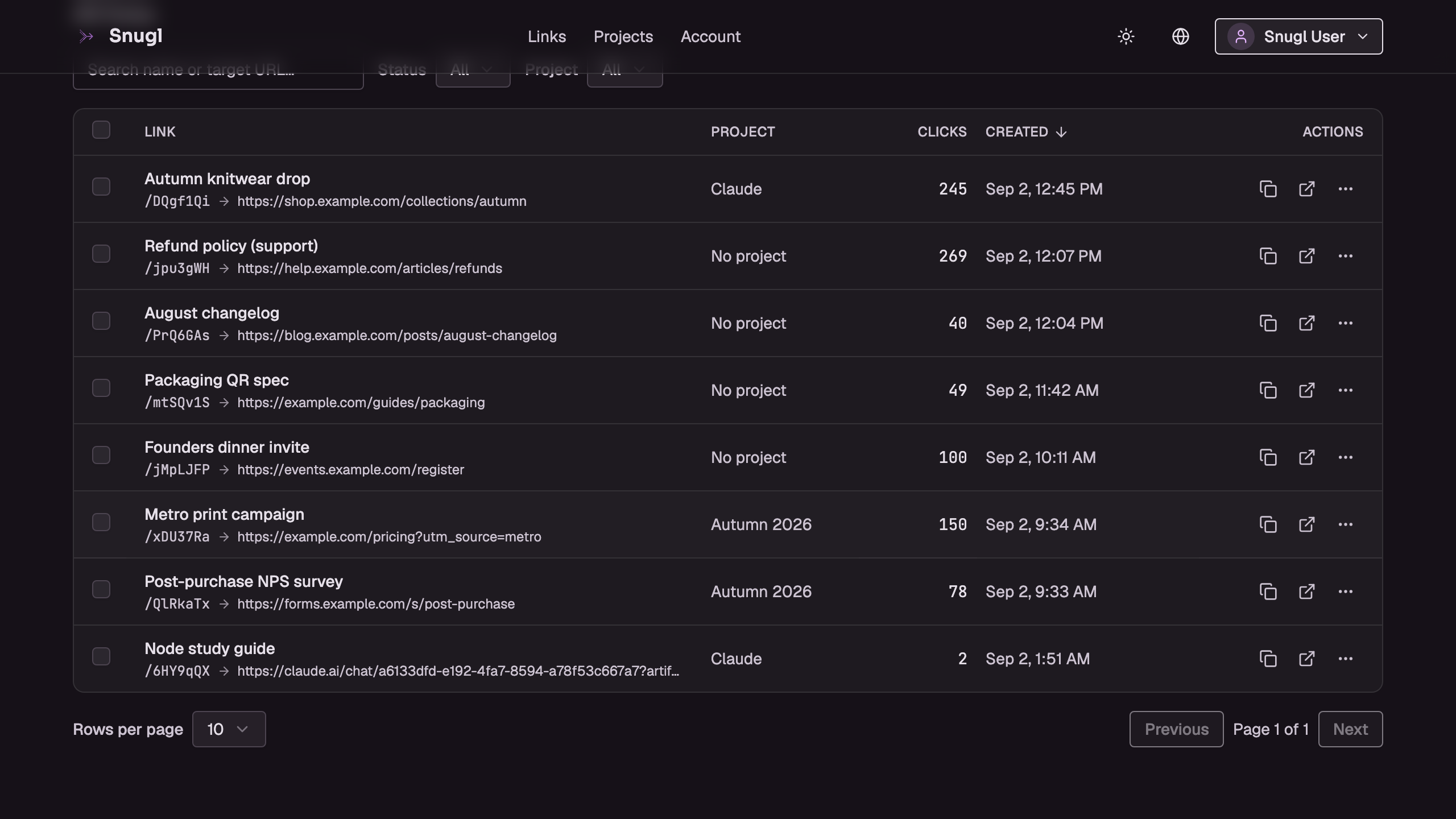Open Post-purchase NPS survey link externally
The height and width of the screenshot is (819, 1456).
1307,591
